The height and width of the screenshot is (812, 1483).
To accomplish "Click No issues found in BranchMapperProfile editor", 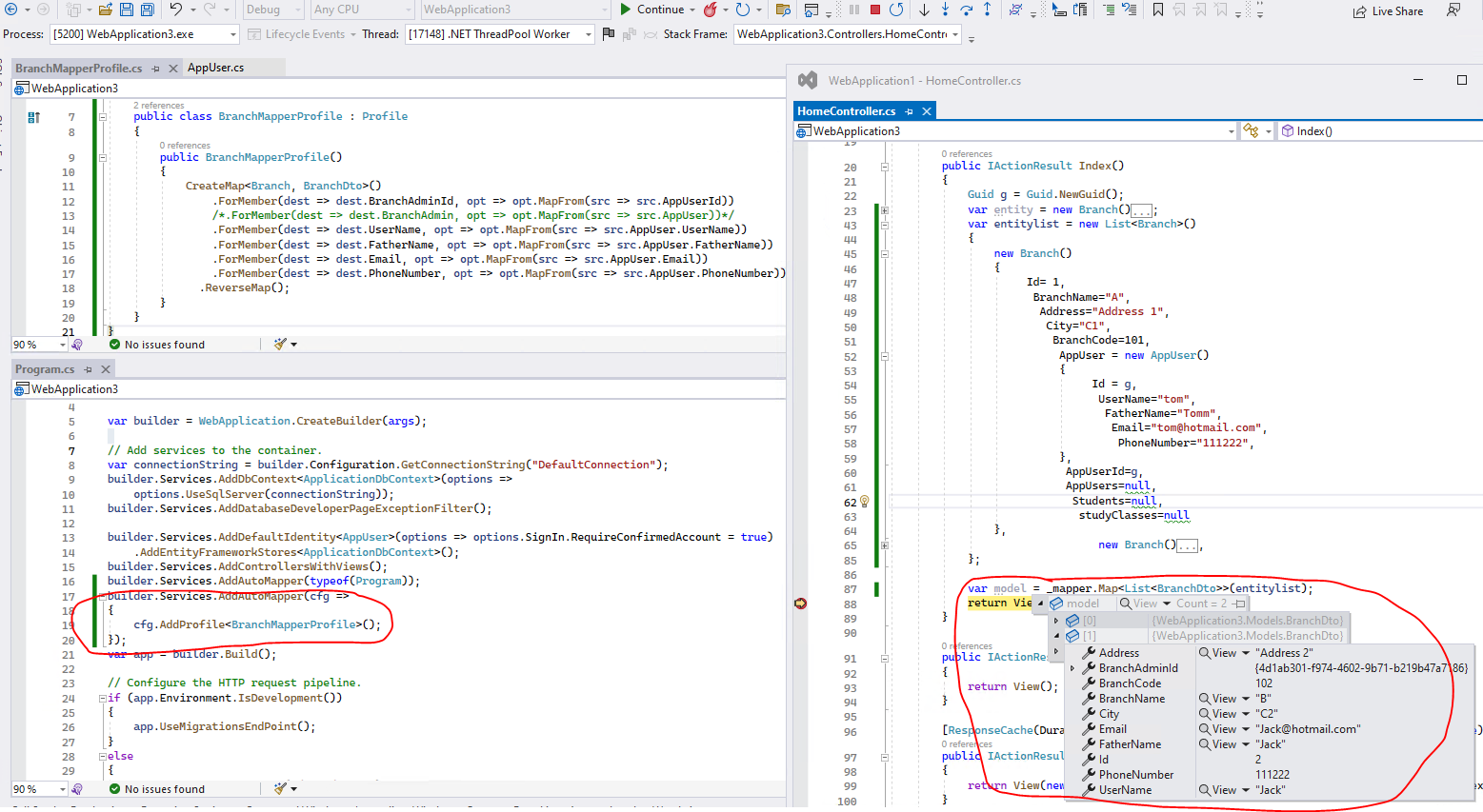I will [x=157, y=345].
